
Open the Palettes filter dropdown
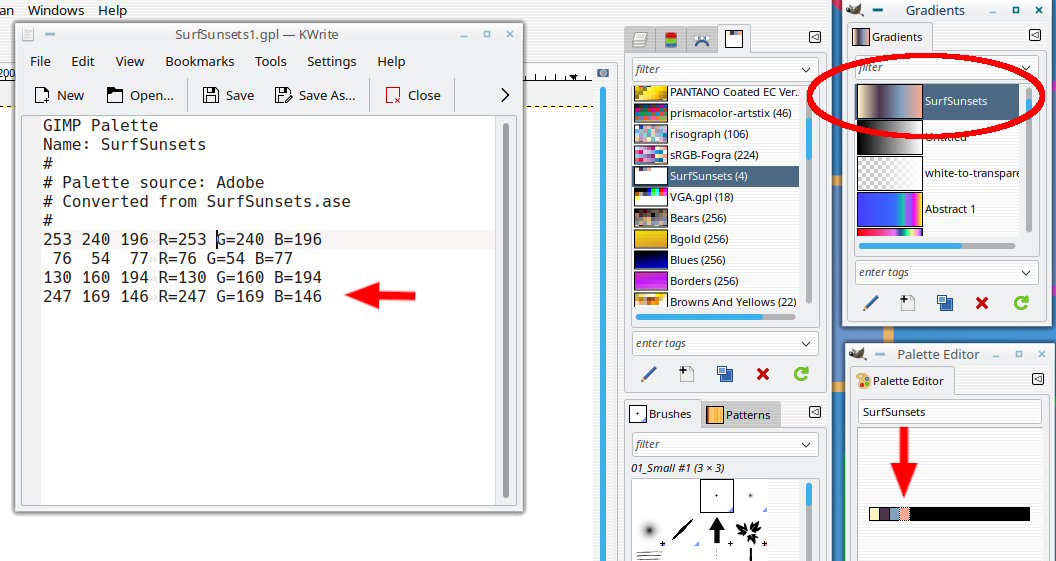click(806, 69)
